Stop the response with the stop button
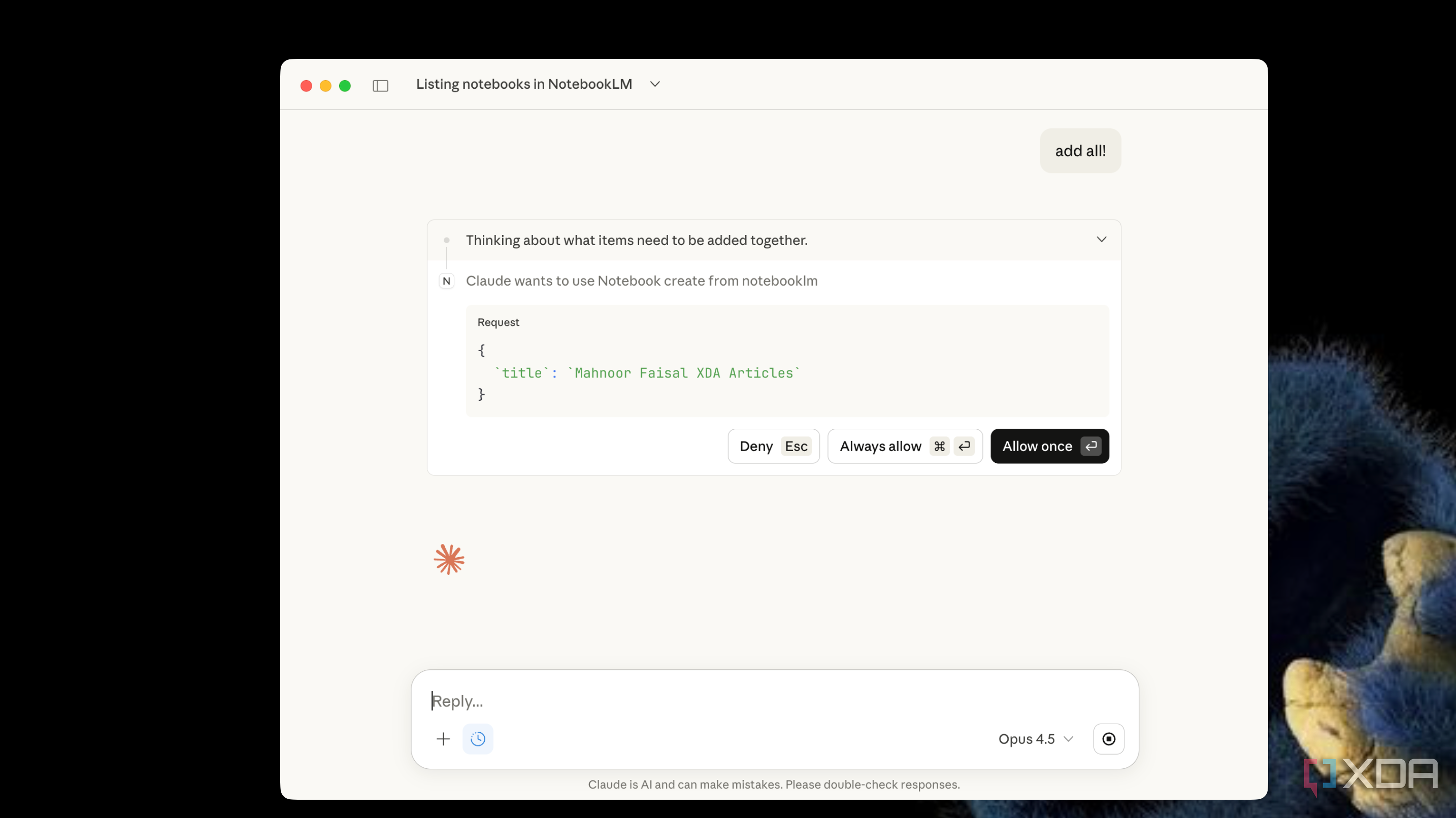This screenshot has width=1456, height=818. (x=1108, y=739)
